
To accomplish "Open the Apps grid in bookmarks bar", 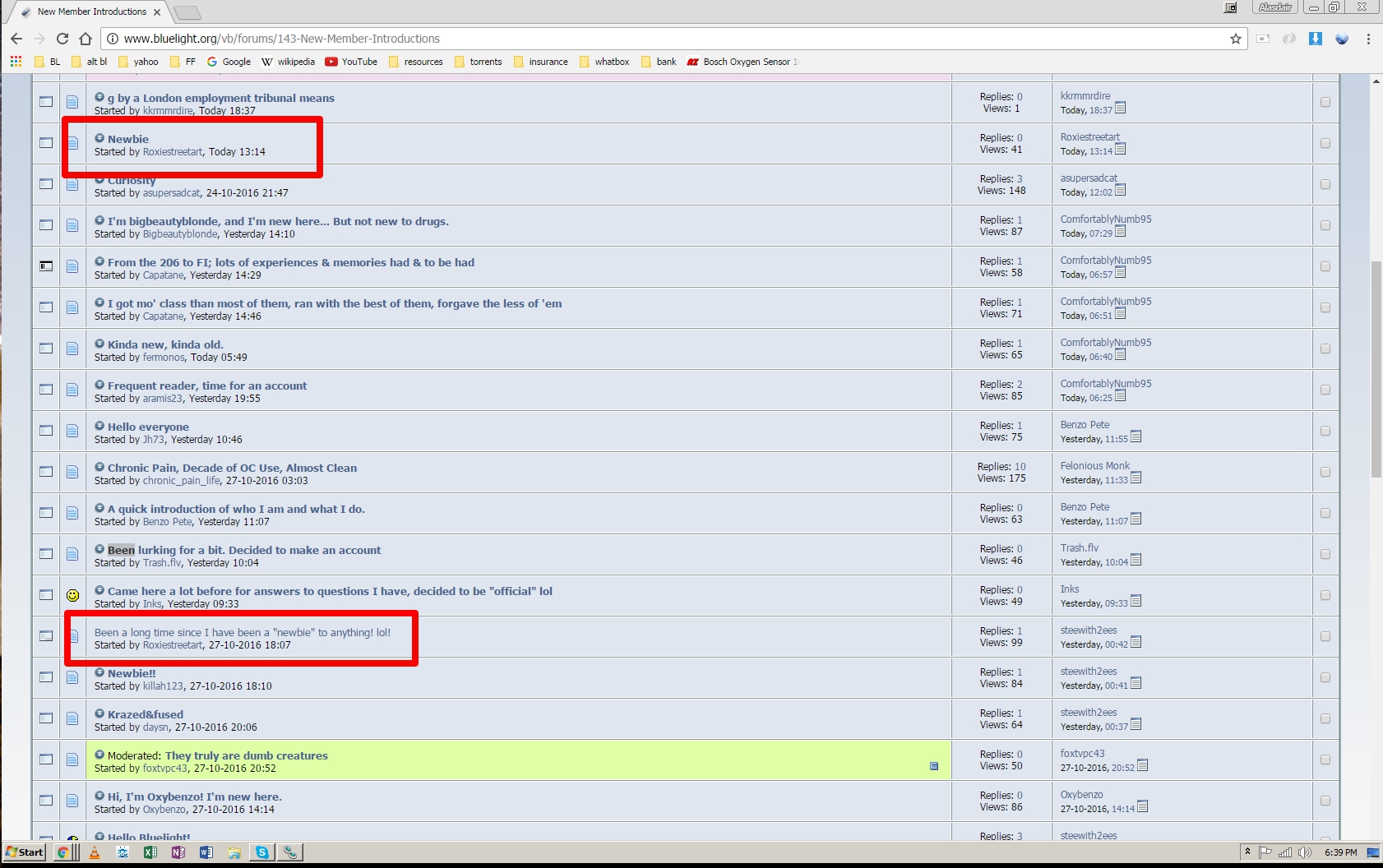I will 16,61.
